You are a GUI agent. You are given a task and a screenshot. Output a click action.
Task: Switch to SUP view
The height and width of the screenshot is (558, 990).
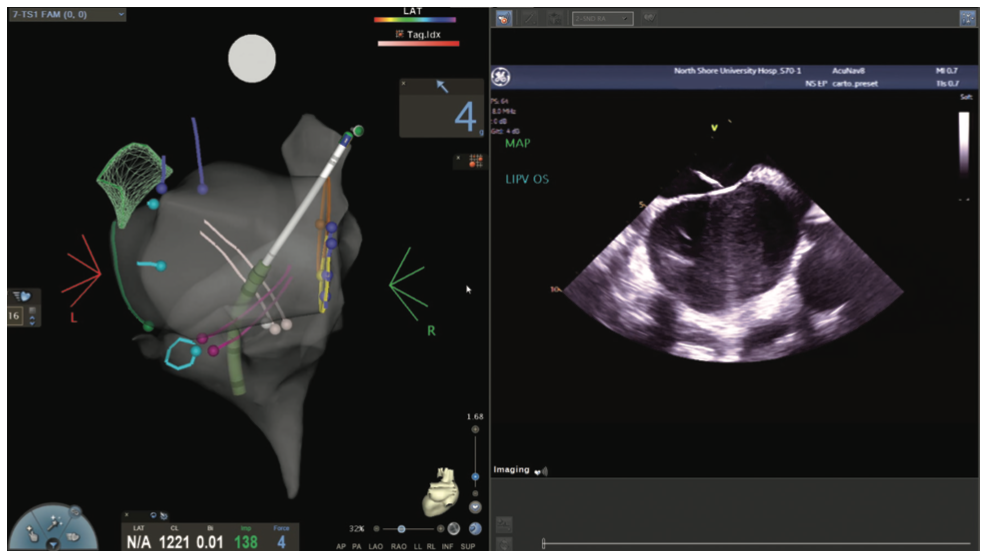coord(468,547)
